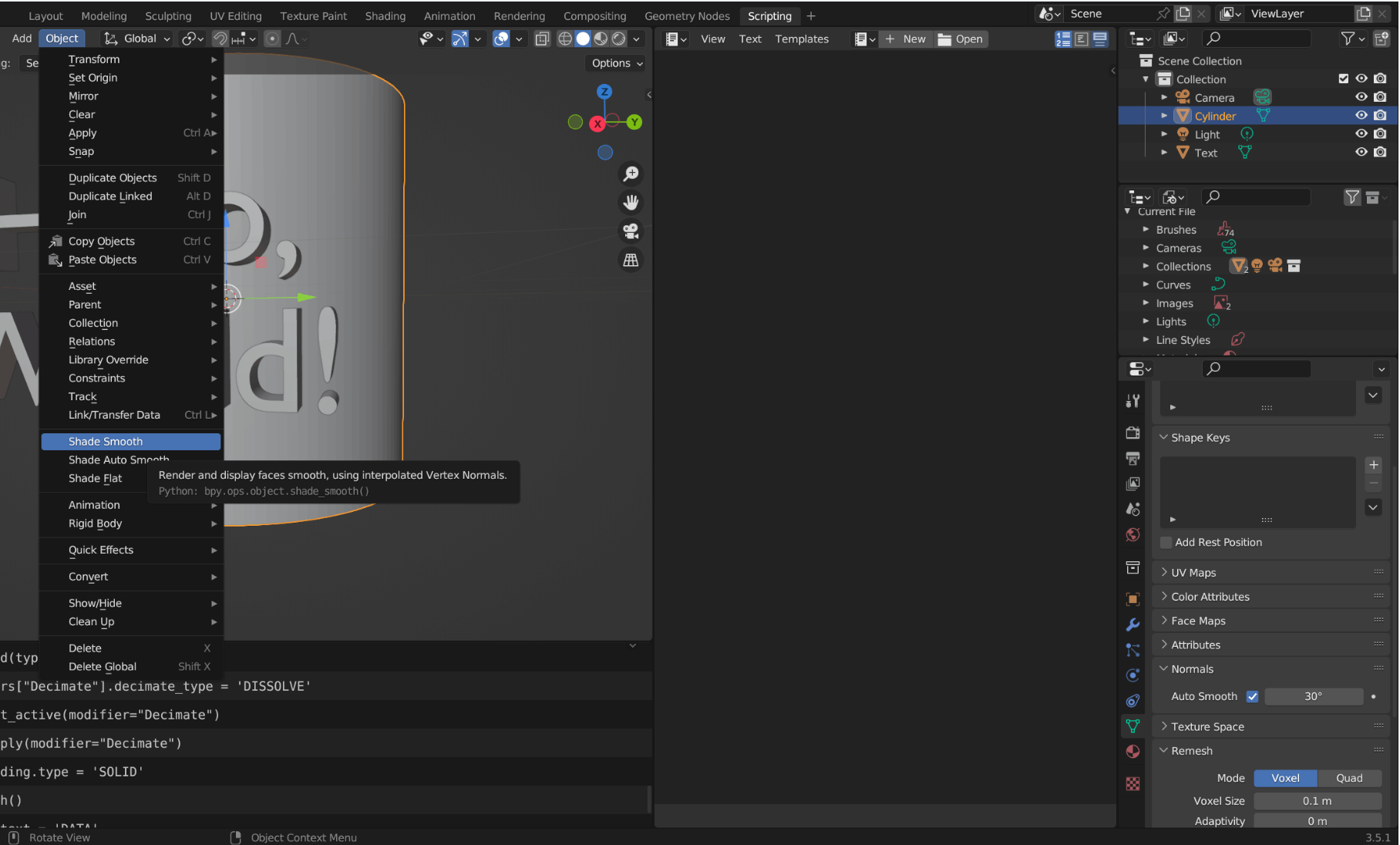Expand Brushes in Current File
Screen dimensions: 1400x845
pyautogui.click(x=1146, y=230)
